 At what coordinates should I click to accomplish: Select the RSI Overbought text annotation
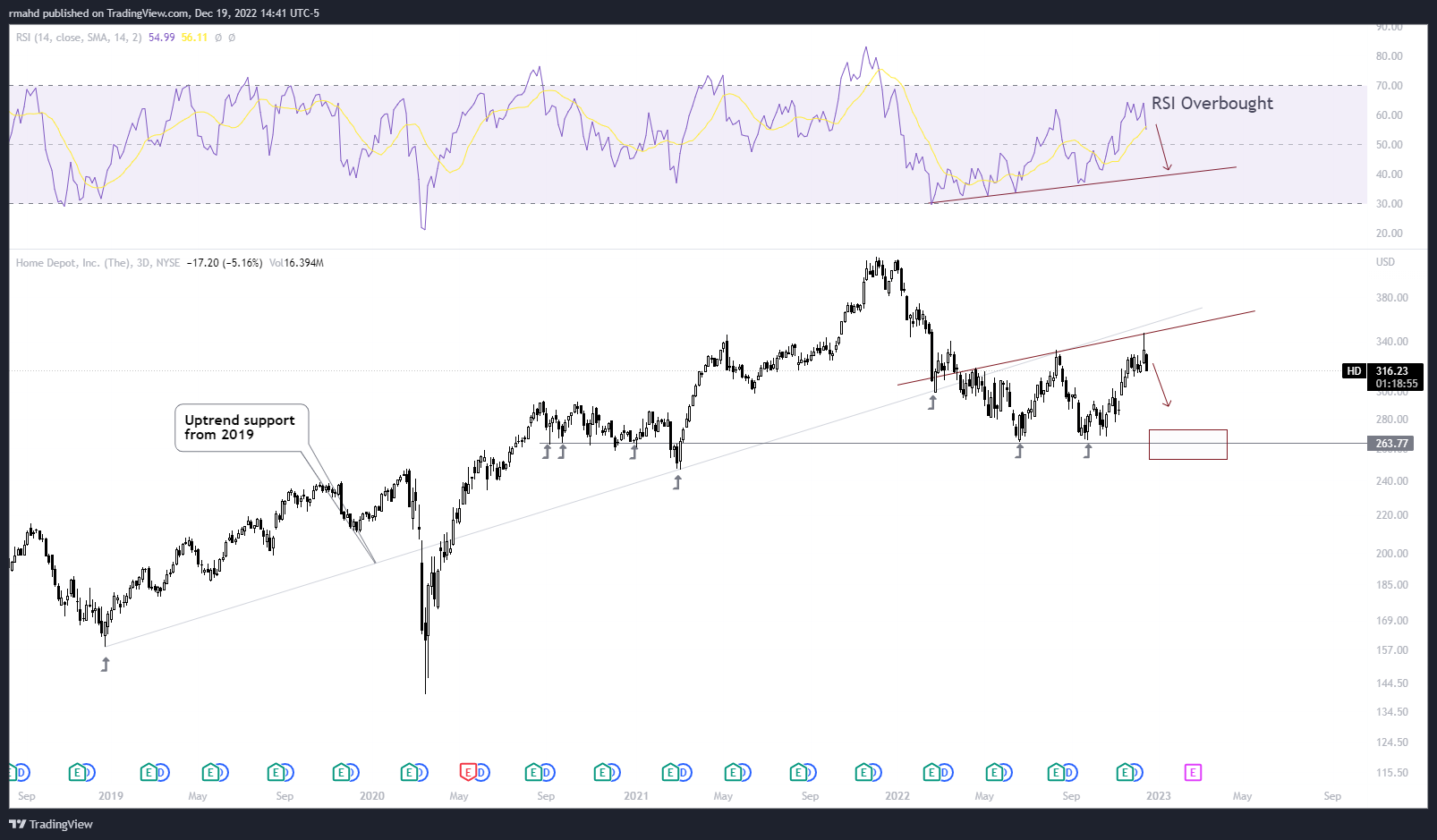pos(1212,103)
